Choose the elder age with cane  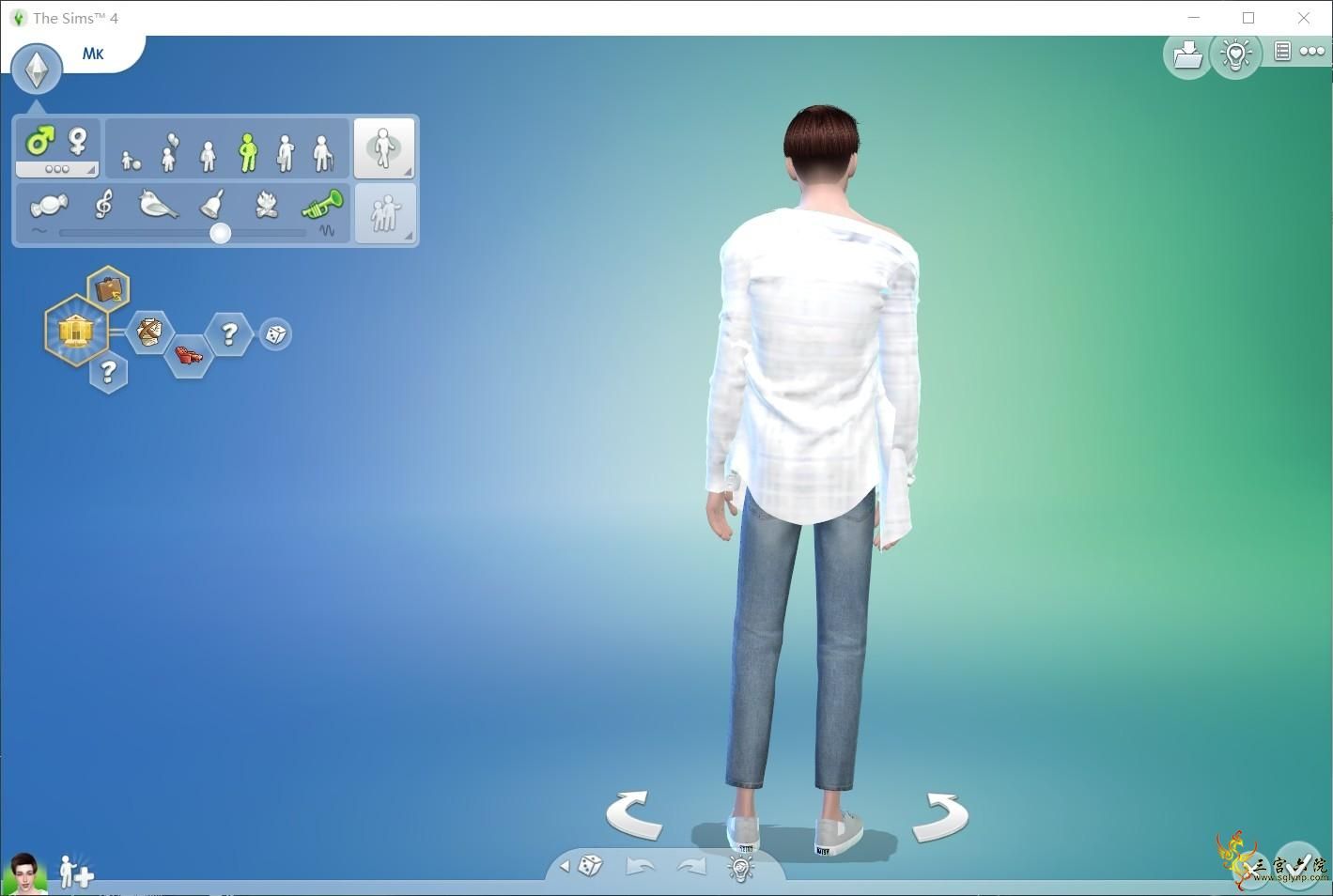pyautogui.click(x=323, y=154)
